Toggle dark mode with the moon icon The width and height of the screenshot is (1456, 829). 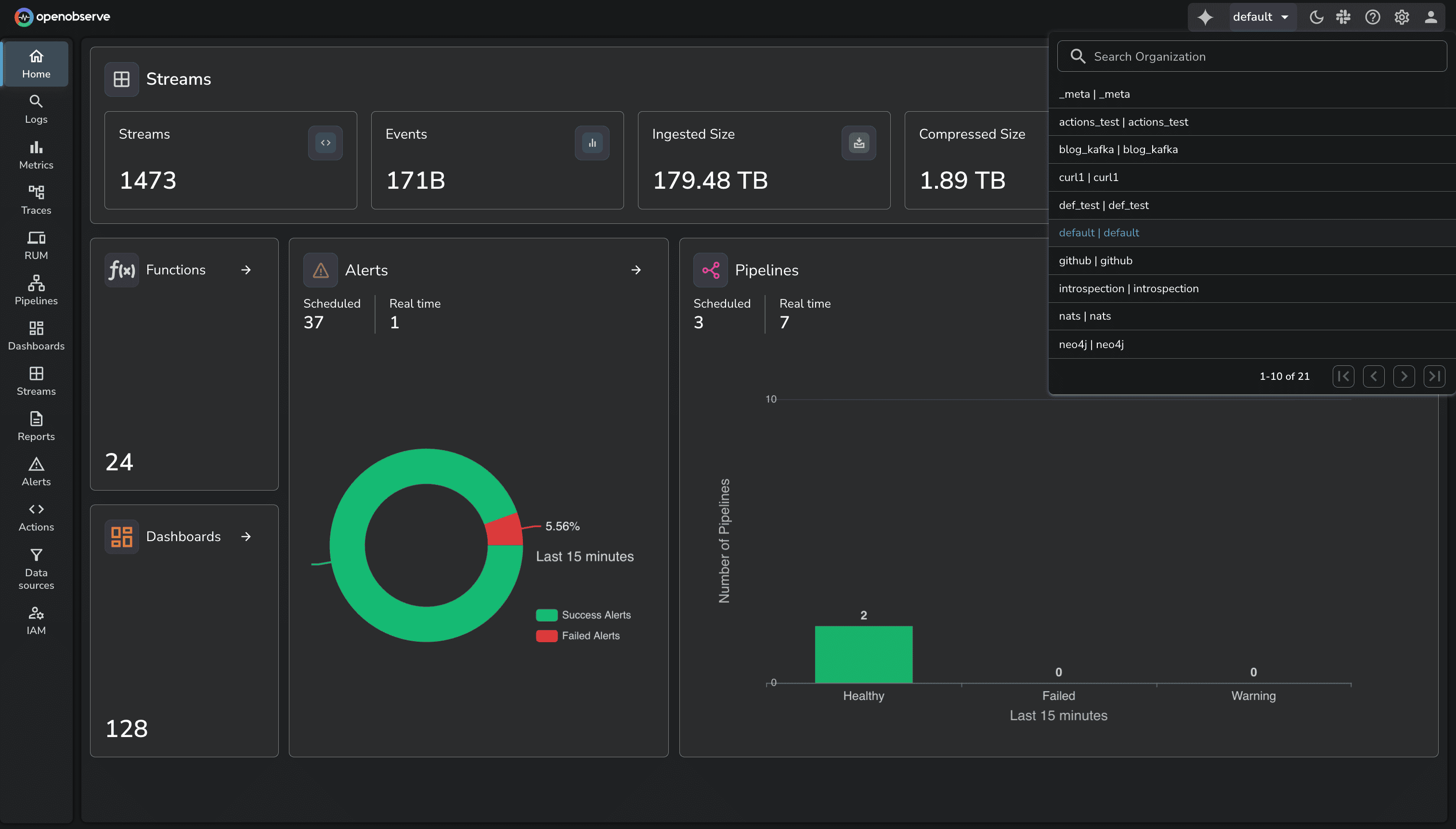(x=1316, y=16)
